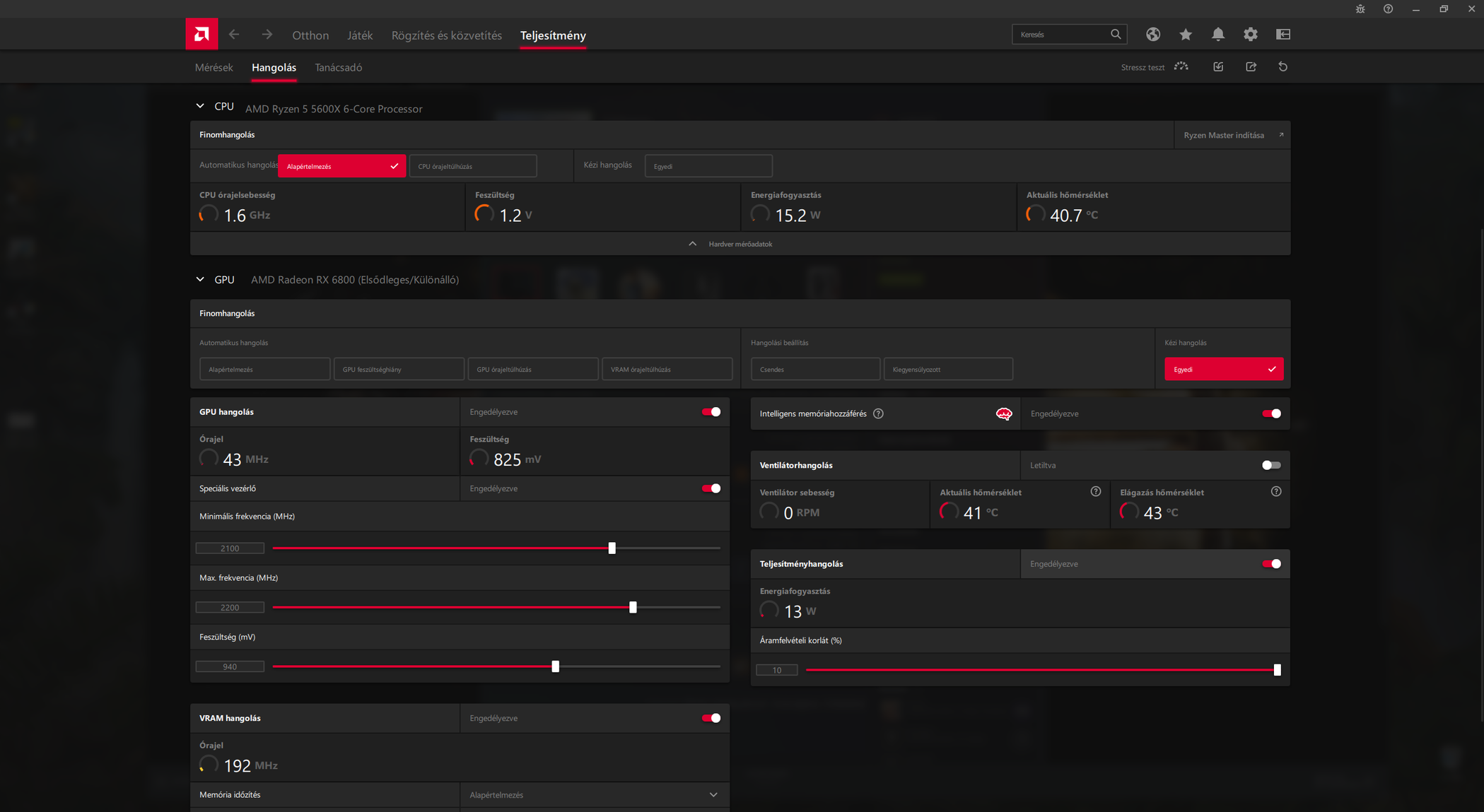This screenshot has width=1484, height=812.
Task: Click the import profile icon
Action: coord(1218,66)
